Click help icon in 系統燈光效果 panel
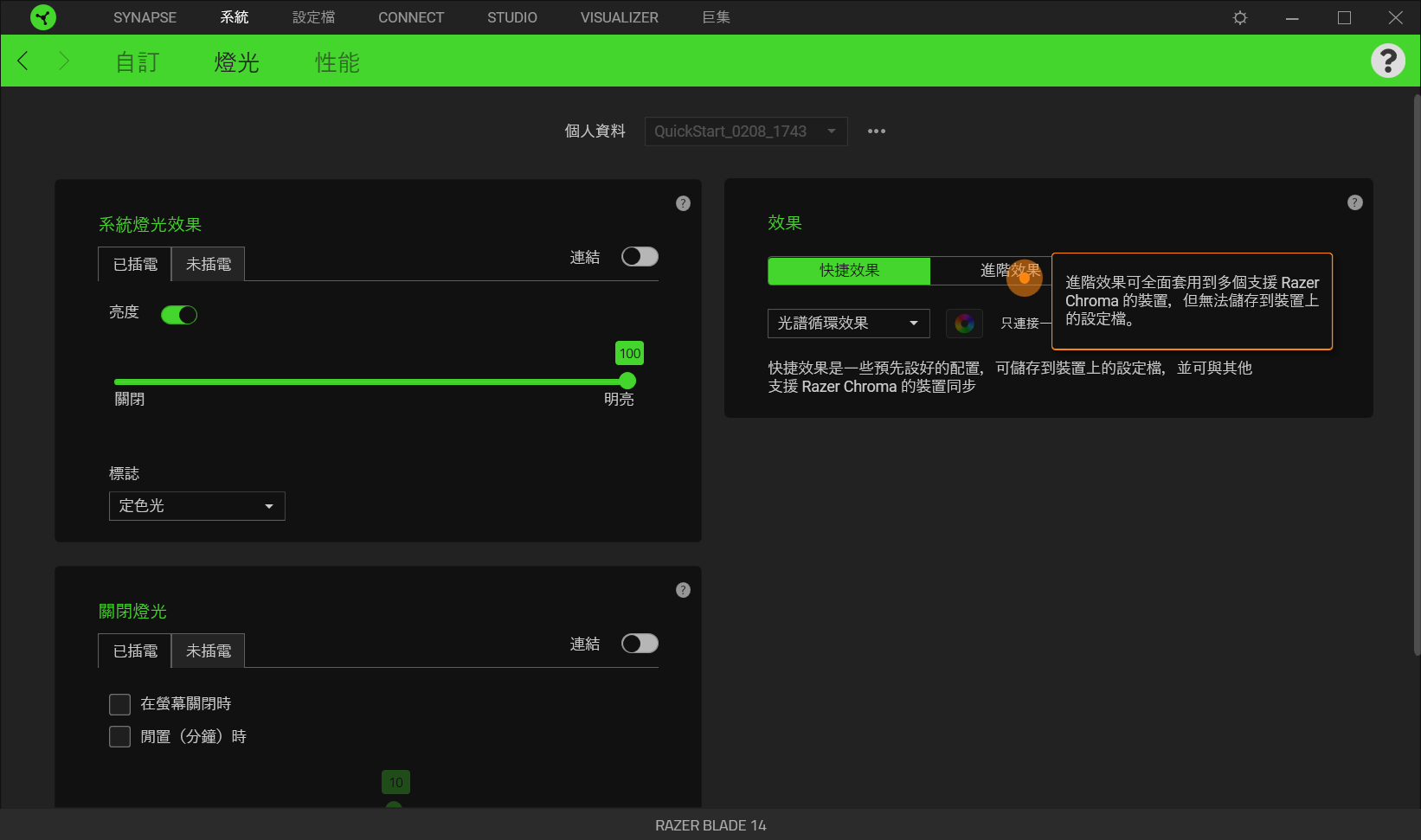 (683, 203)
